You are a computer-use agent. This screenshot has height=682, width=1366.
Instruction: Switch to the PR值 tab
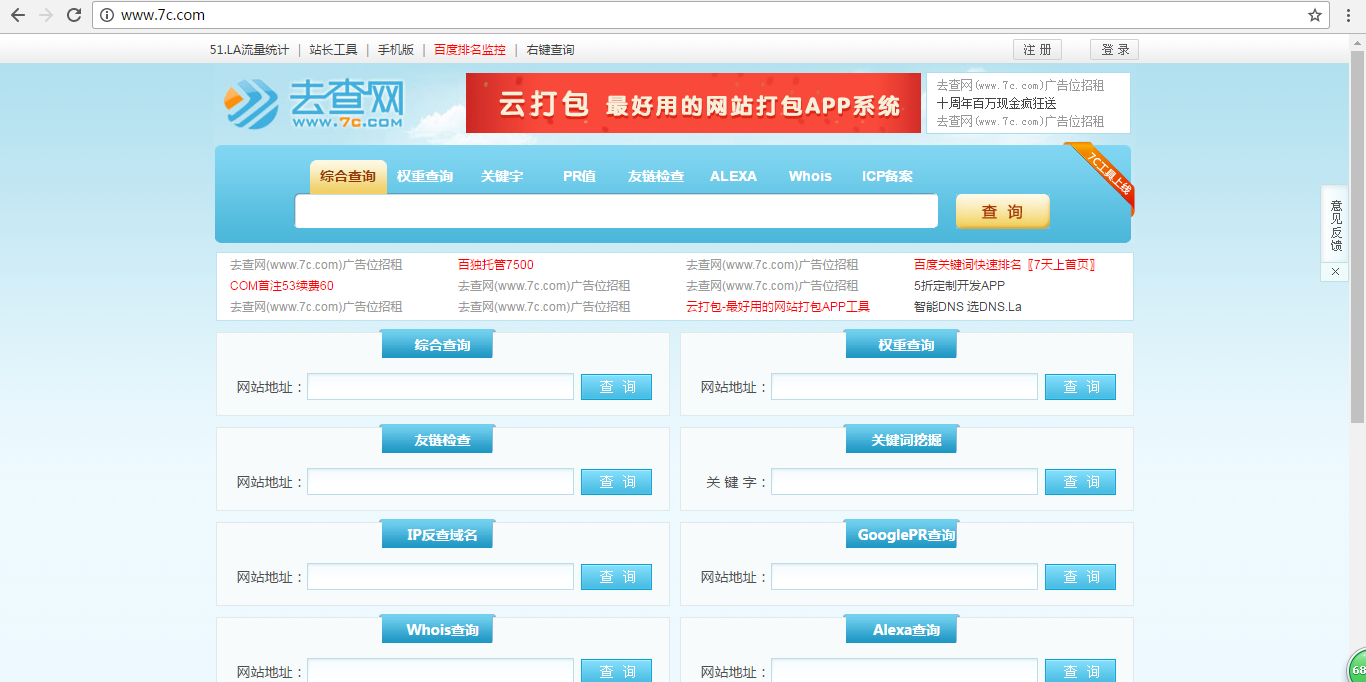click(x=579, y=176)
